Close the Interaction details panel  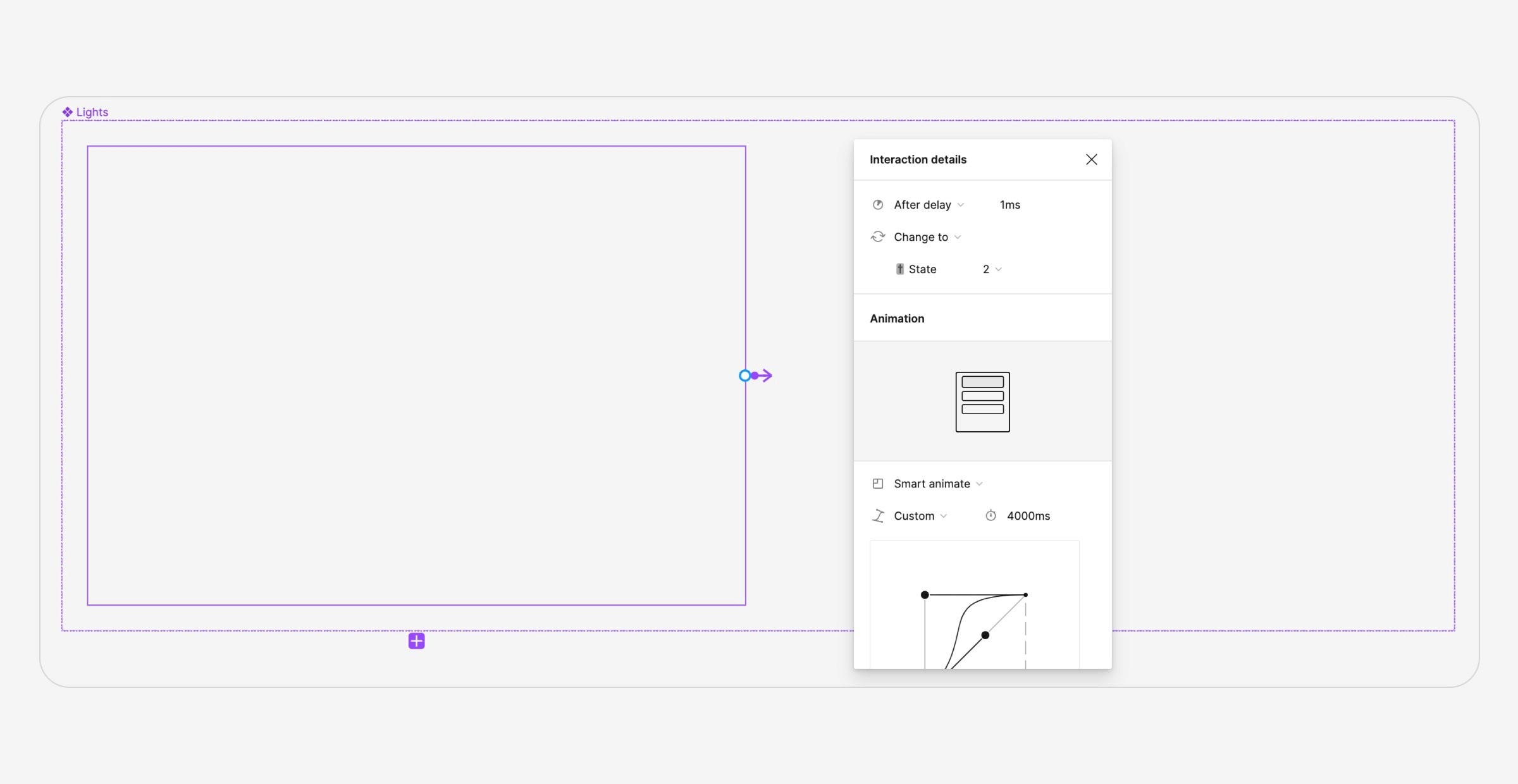(x=1091, y=159)
